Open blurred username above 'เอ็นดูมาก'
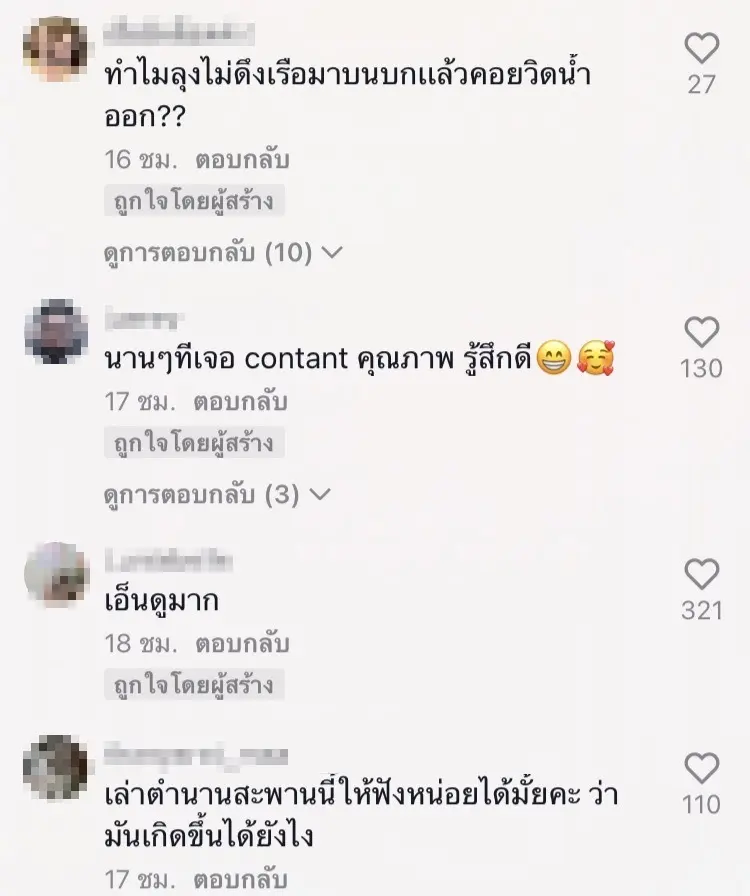This screenshot has height=896, width=750. click(169, 561)
